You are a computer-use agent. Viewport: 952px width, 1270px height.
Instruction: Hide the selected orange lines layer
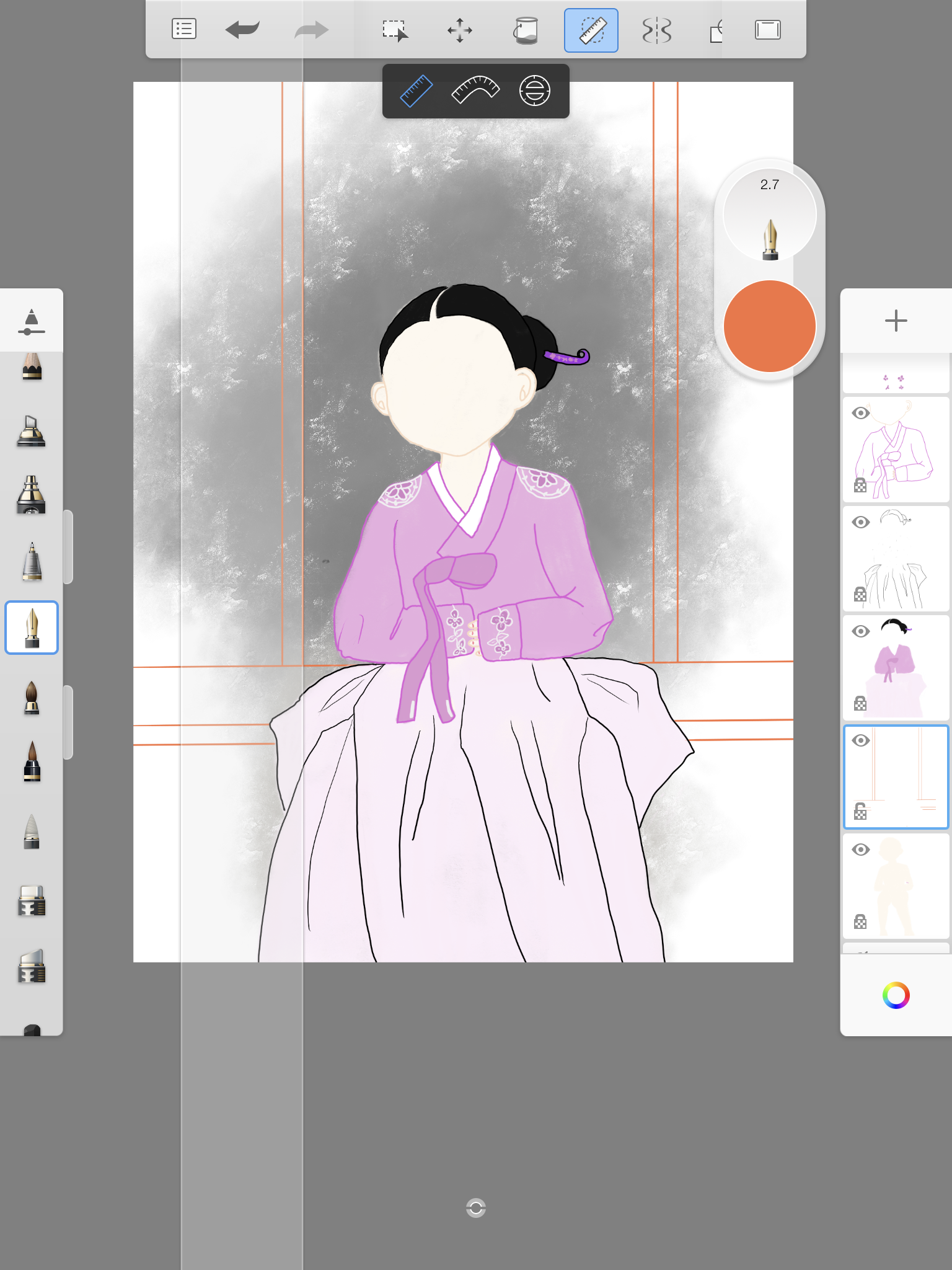[x=861, y=740]
